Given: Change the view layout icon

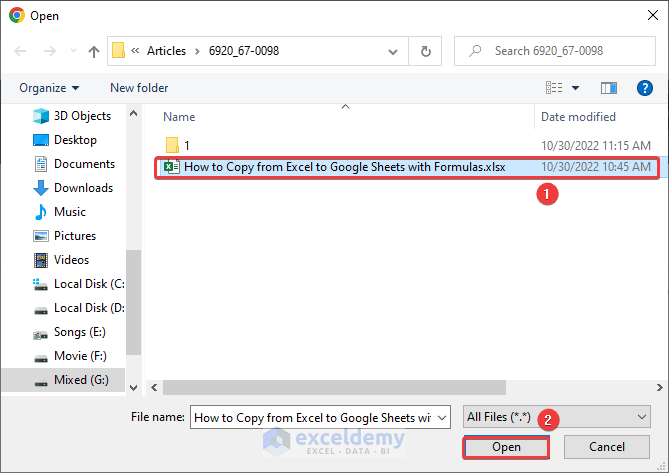Looking at the screenshot, I should point(554,88).
